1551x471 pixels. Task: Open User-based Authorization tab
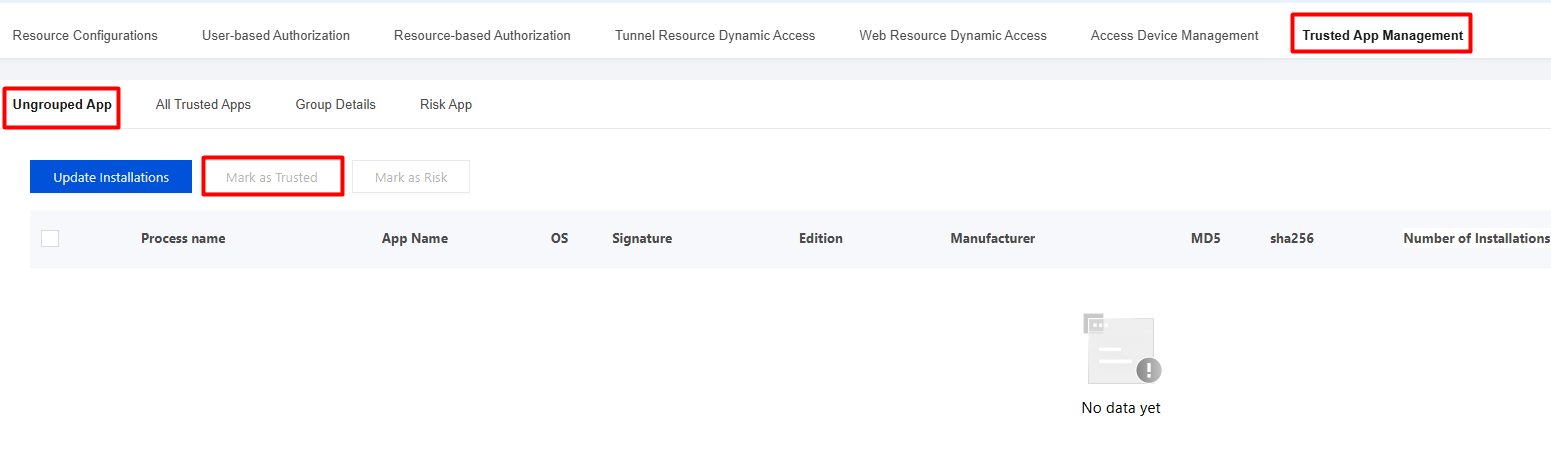(x=276, y=35)
